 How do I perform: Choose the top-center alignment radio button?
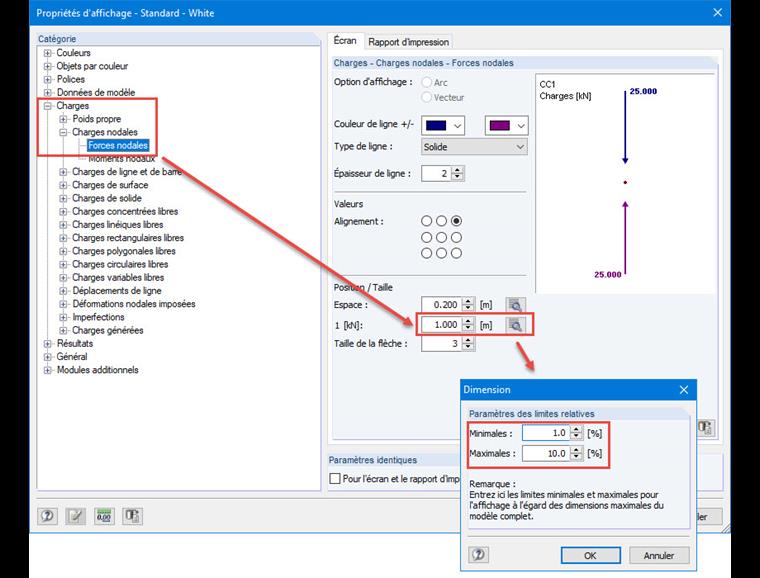coord(441,221)
